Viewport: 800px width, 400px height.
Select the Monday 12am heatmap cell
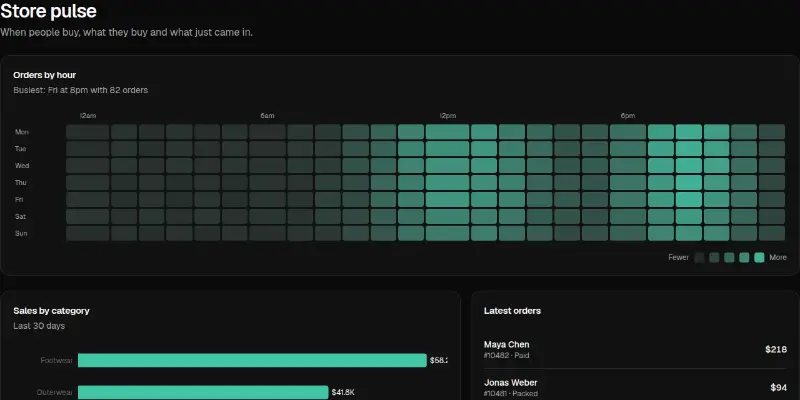pyautogui.click(x=88, y=132)
